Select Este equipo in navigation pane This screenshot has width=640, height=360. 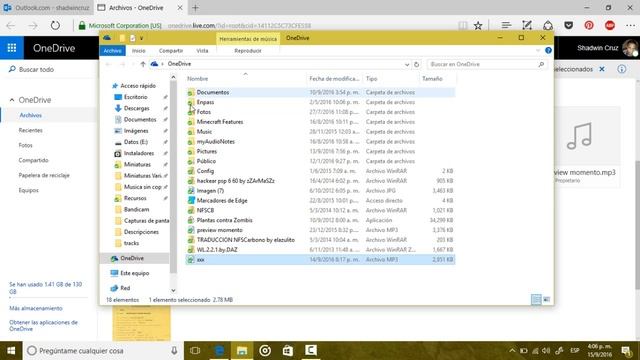[135, 273]
